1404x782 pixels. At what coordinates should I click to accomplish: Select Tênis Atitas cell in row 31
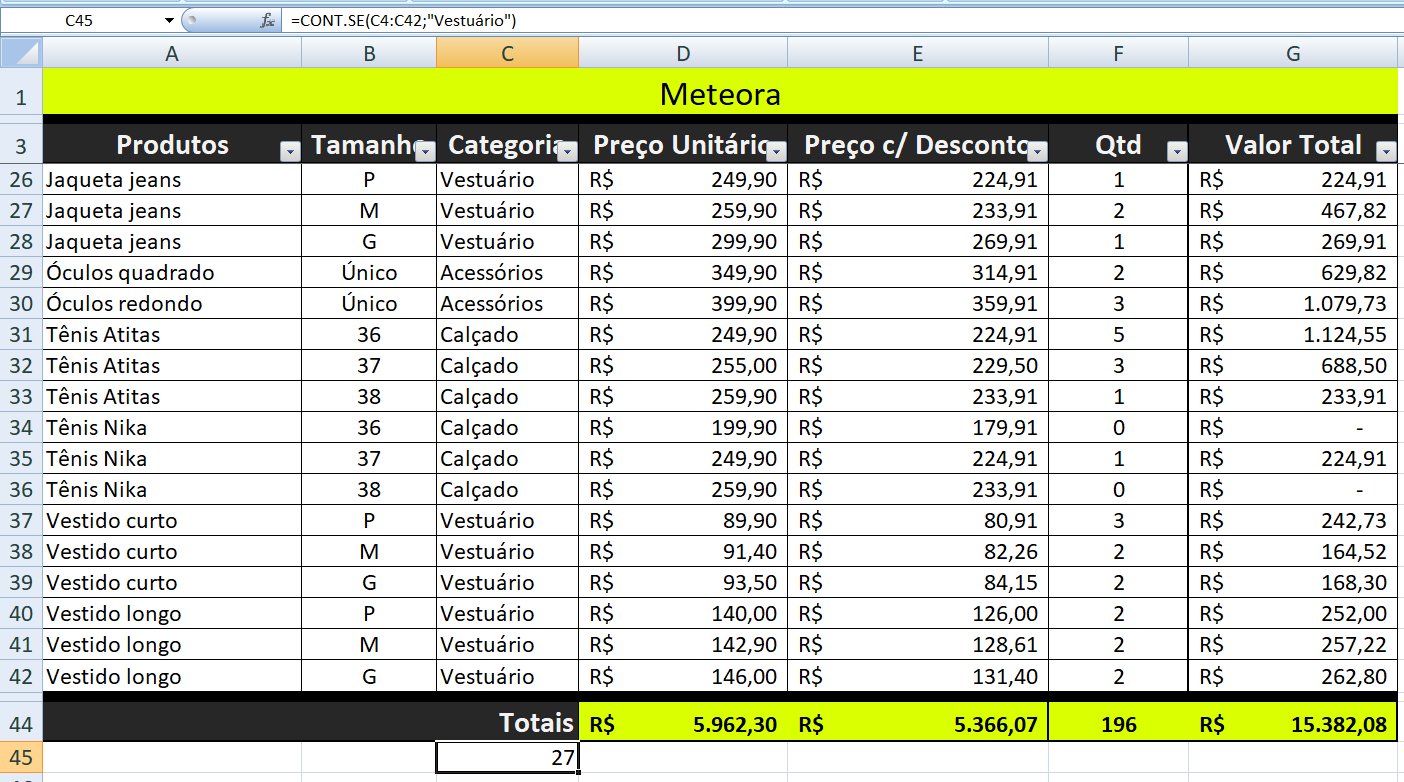click(172, 335)
